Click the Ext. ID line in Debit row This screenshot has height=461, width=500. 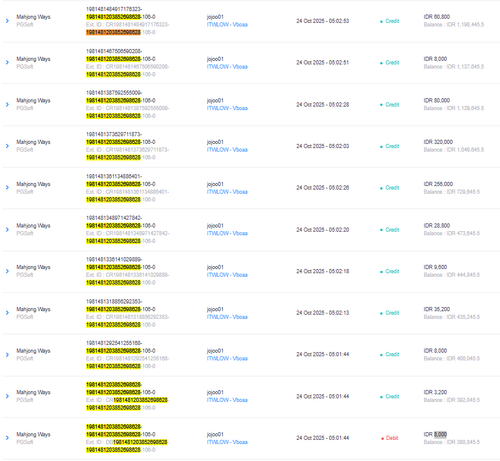coord(127,442)
